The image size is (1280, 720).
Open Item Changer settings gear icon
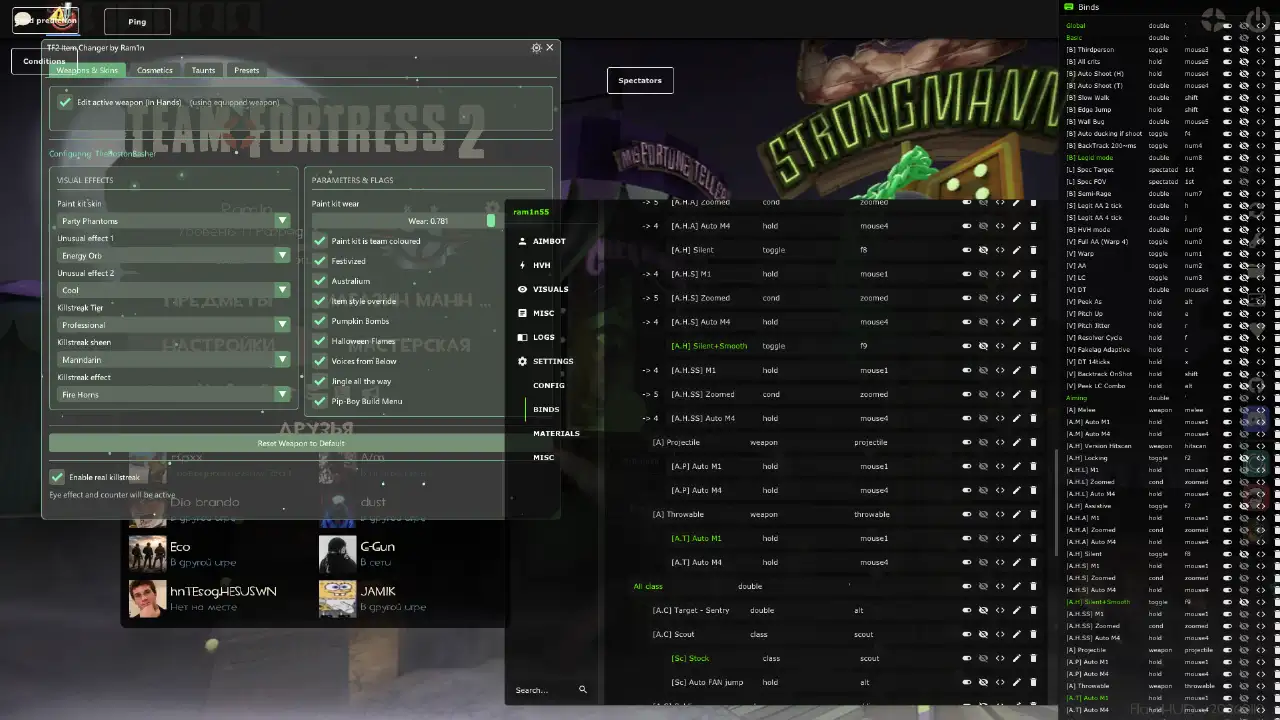tap(536, 48)
